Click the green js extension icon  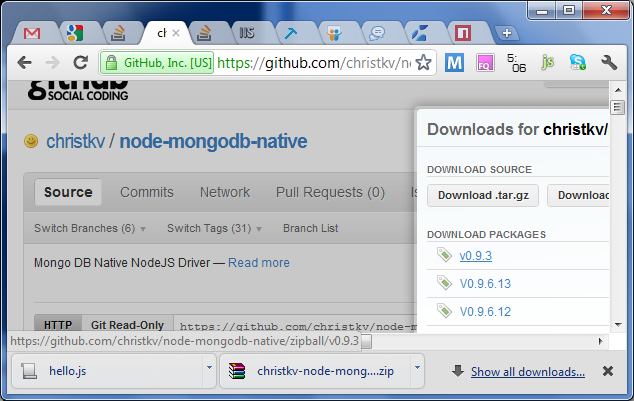click(x=547, y=63)
